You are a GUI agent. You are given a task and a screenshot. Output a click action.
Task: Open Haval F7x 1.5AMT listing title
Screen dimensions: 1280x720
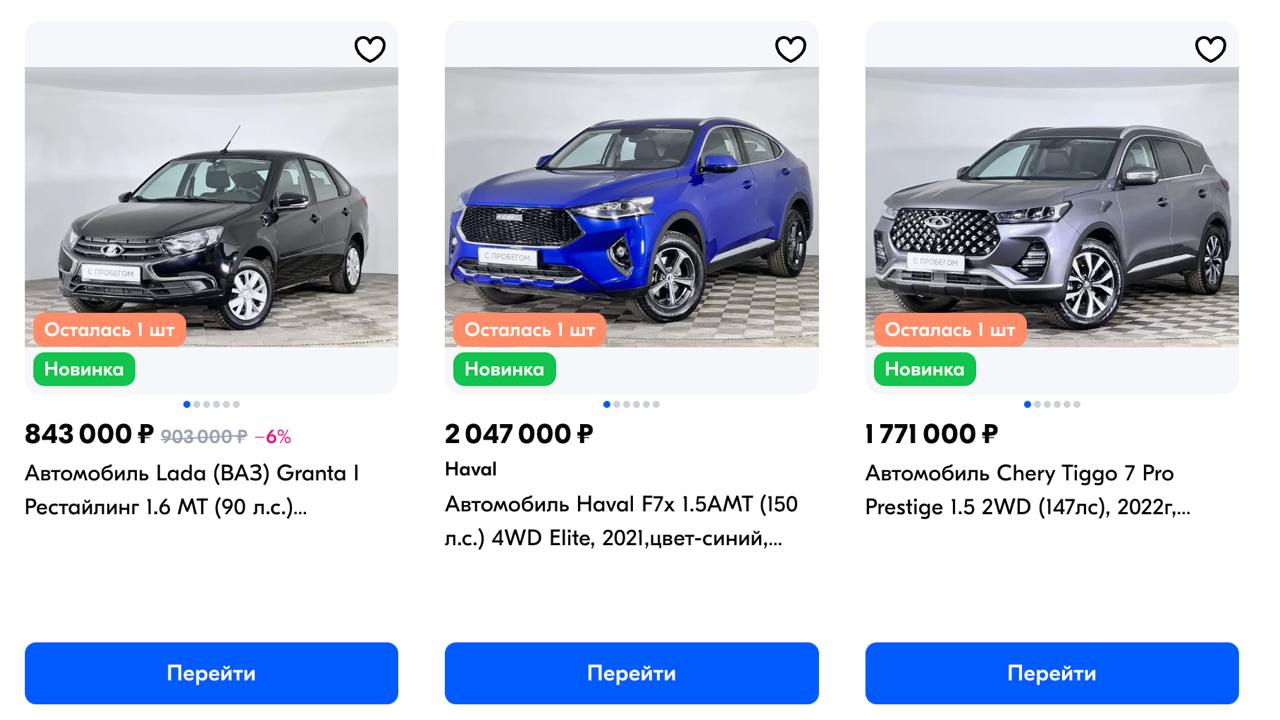coord(621,521)
